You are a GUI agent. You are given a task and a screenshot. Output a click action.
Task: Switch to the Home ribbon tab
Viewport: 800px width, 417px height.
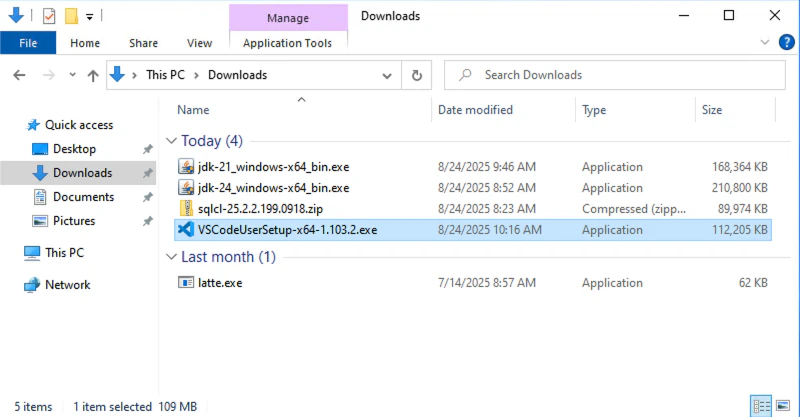[85, 43]
